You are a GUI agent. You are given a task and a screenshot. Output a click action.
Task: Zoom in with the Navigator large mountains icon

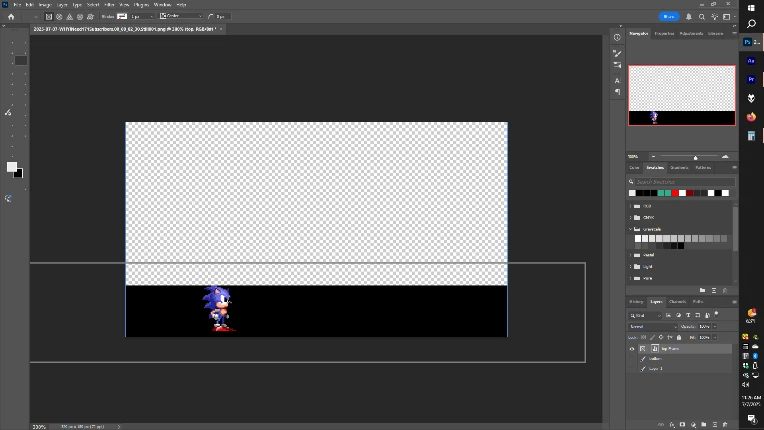pos(725,156)
